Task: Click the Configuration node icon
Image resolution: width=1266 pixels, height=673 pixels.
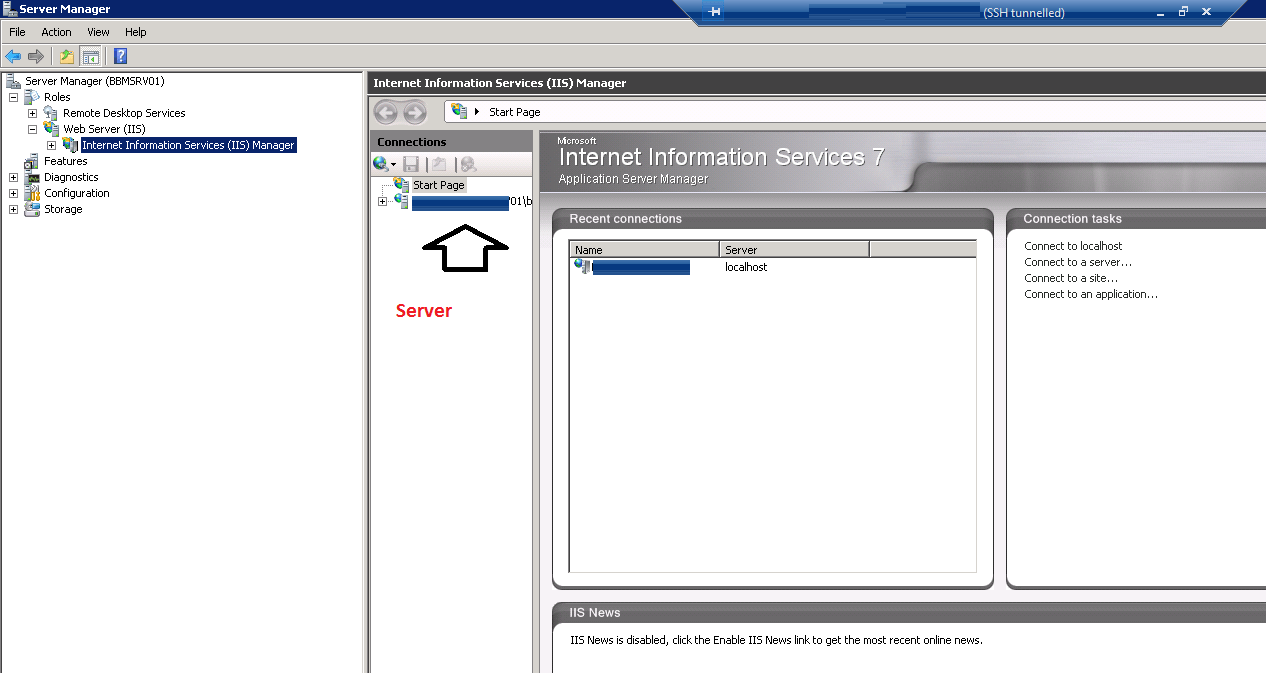Action: tap(32, 193)
